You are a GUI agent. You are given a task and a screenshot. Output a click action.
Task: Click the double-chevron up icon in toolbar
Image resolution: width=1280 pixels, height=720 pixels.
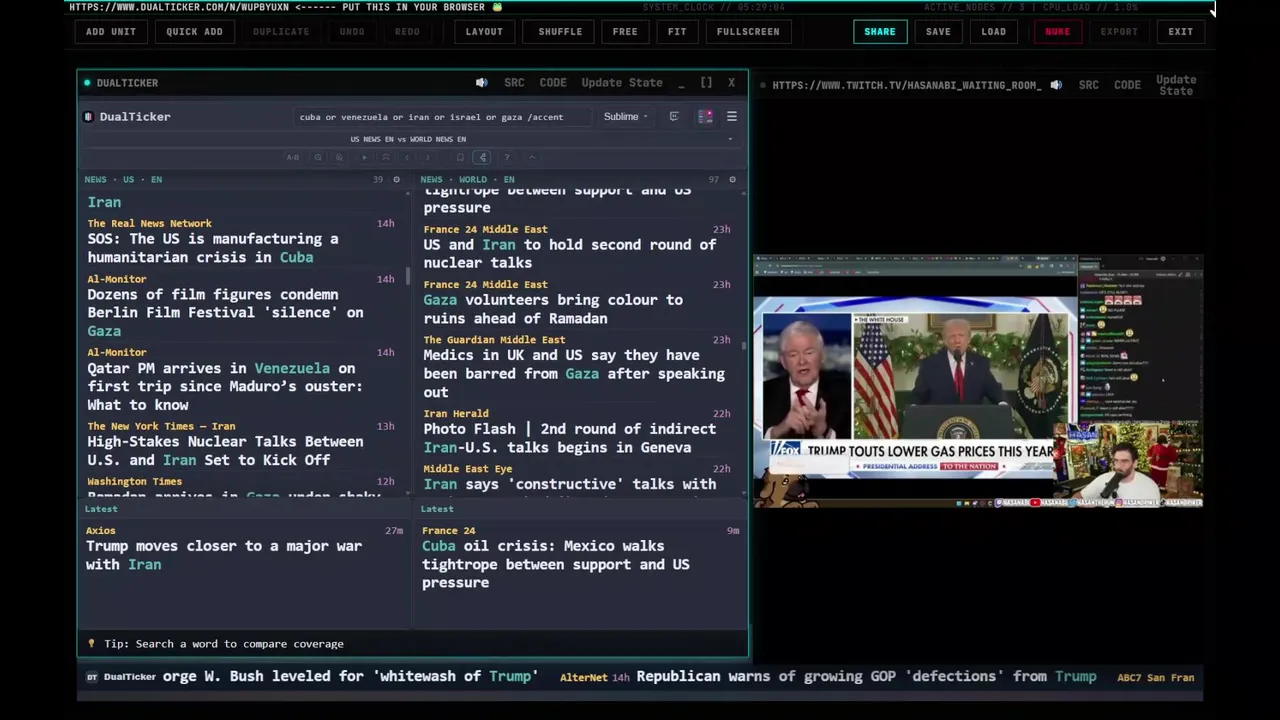tap(386, 157)
